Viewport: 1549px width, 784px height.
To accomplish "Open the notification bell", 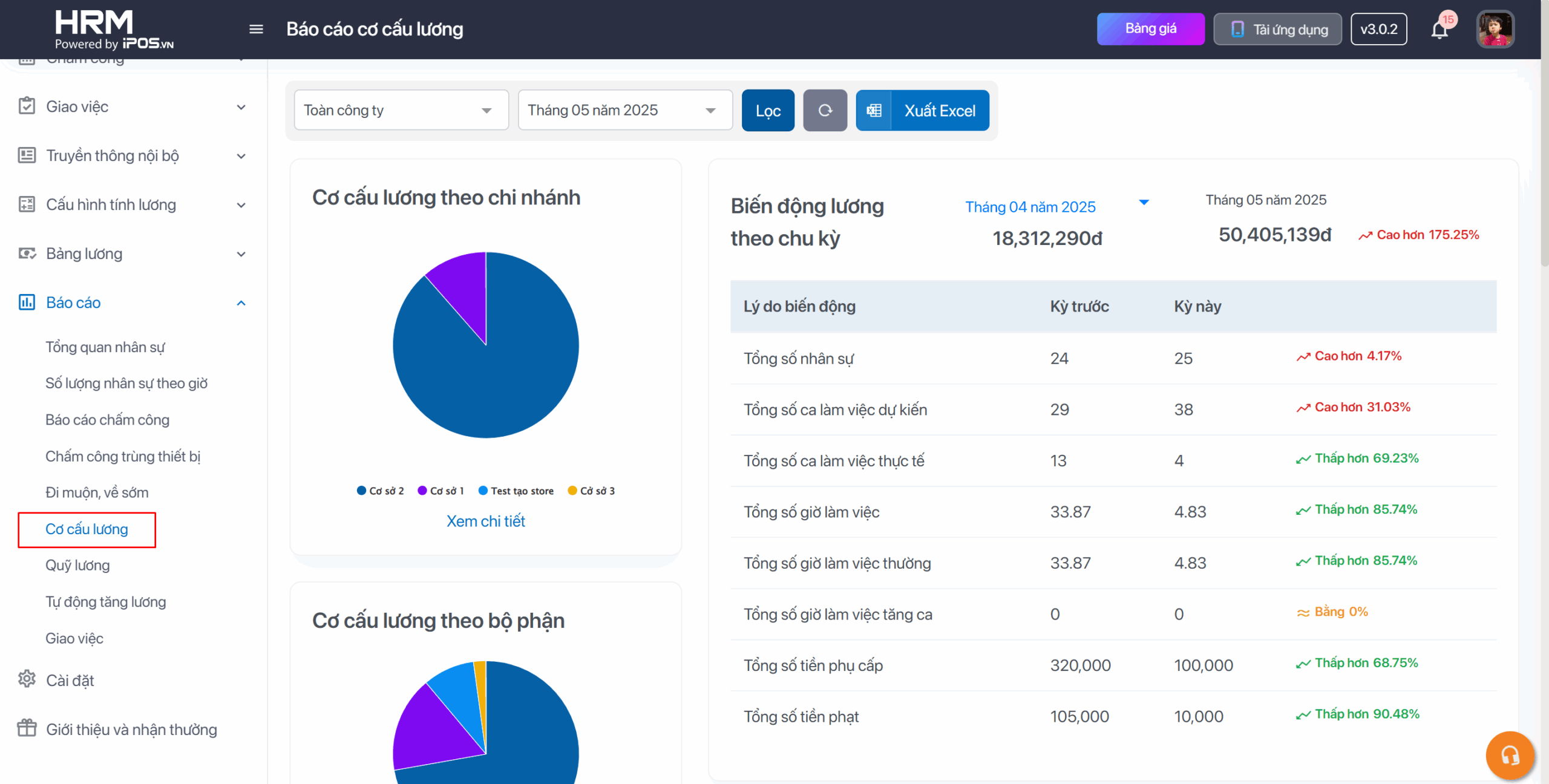I will (1439, 30).
